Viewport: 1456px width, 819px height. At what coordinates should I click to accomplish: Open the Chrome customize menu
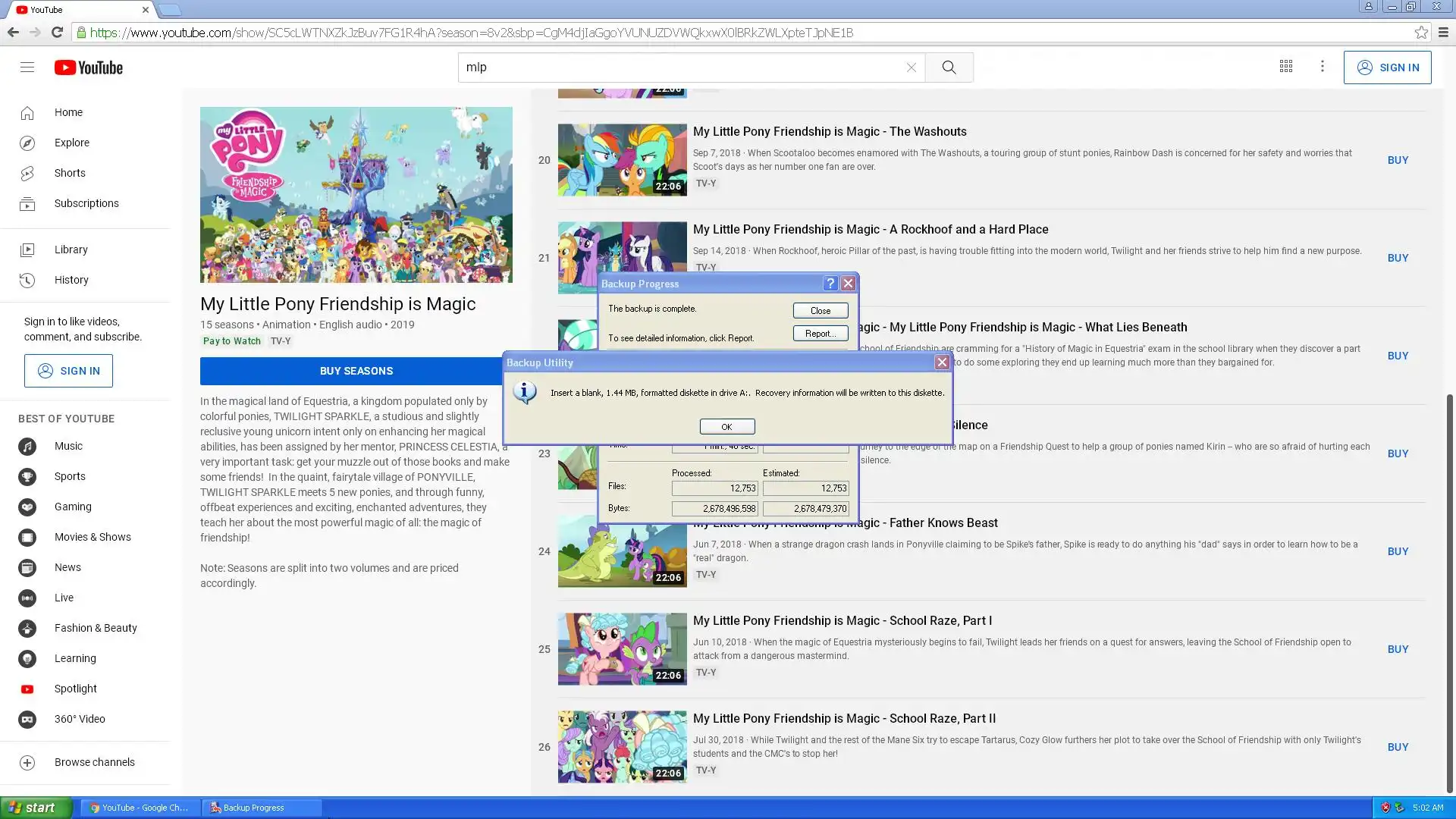[1443, 33]
